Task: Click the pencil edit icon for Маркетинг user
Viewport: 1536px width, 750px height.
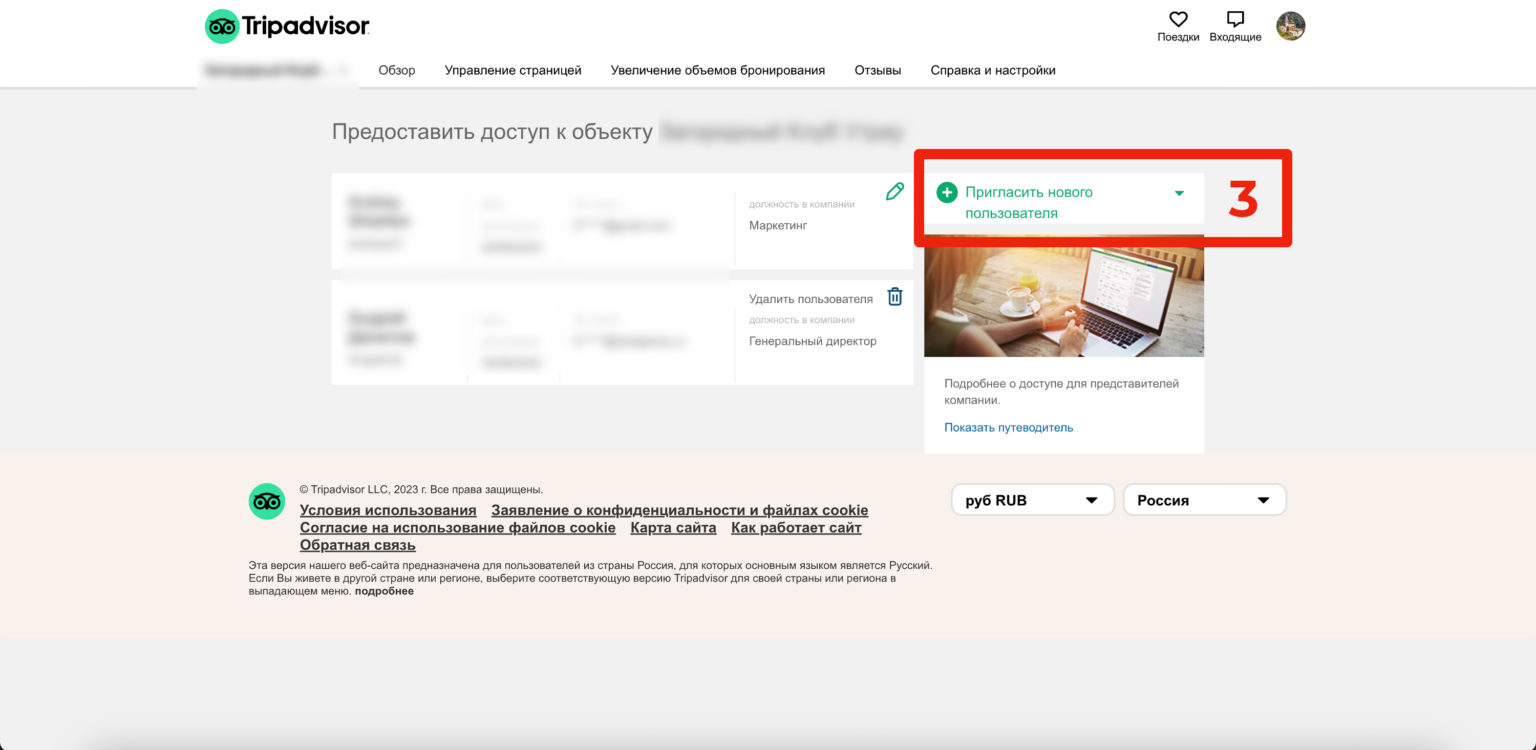Action: pos(895,191)
